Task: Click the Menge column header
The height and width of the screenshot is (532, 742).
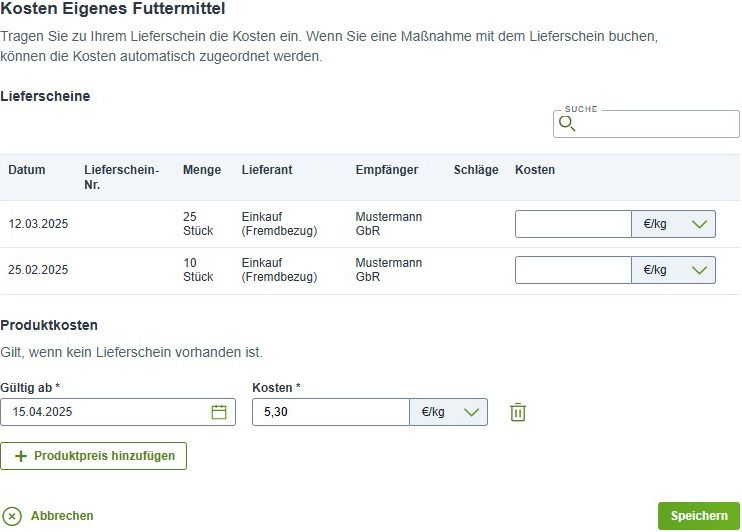Action: pos(202,169)
